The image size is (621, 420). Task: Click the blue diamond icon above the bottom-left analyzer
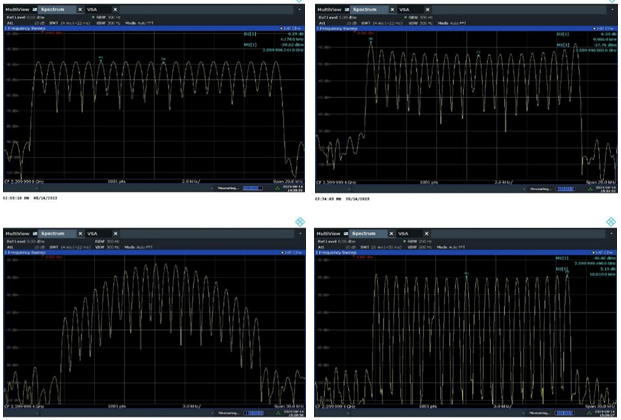pyautogui.click(x=300, y=221)
